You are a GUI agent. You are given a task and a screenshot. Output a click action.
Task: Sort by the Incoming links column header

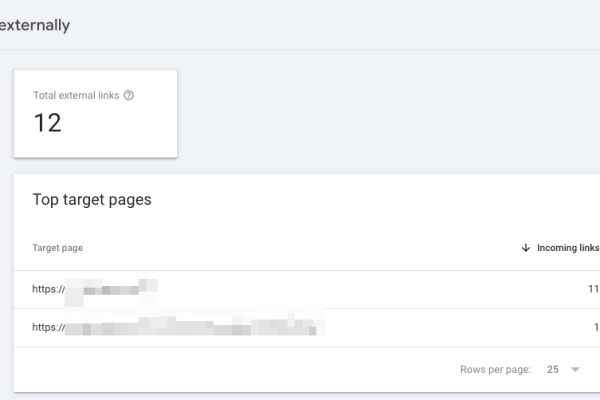pos(567,248)
